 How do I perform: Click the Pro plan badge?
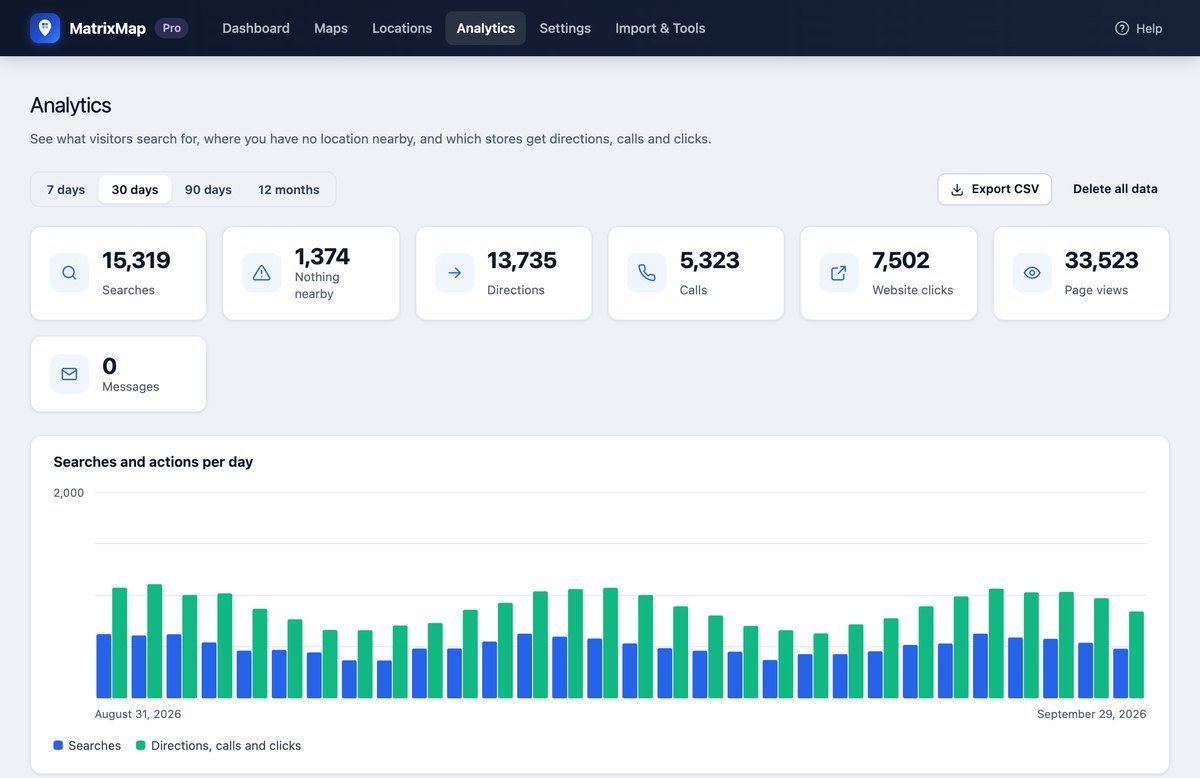click(172, 28)
